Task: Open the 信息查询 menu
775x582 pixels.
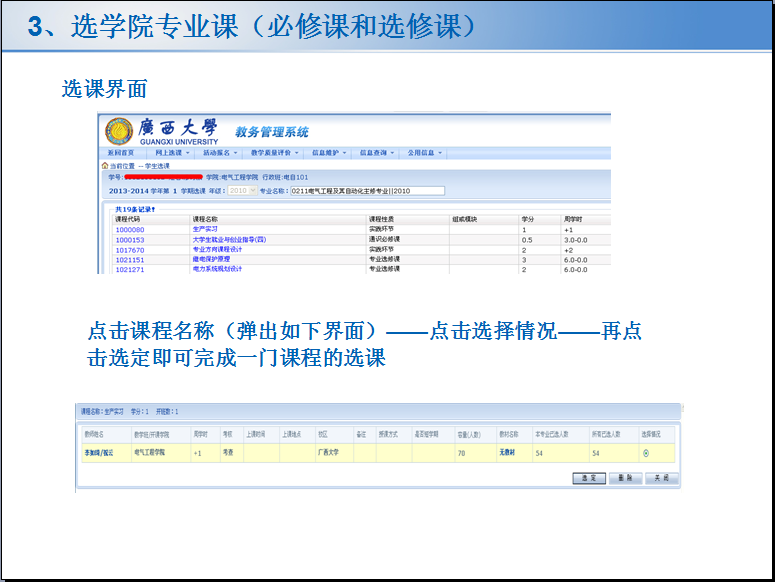Action: pyautogui.click(x=377, y=153)
